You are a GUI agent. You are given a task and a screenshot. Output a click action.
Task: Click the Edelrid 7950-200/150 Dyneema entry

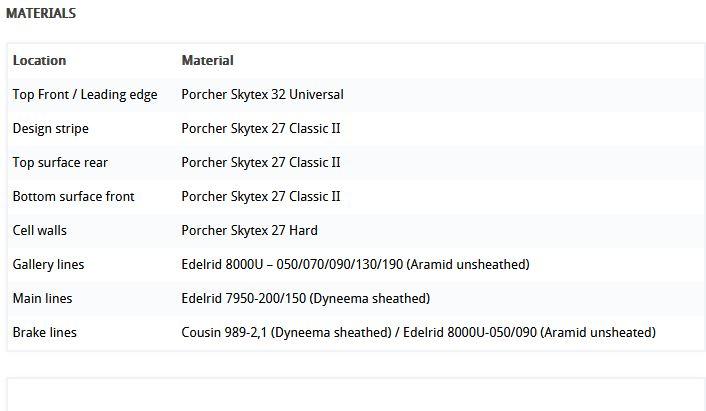[306, 298]
